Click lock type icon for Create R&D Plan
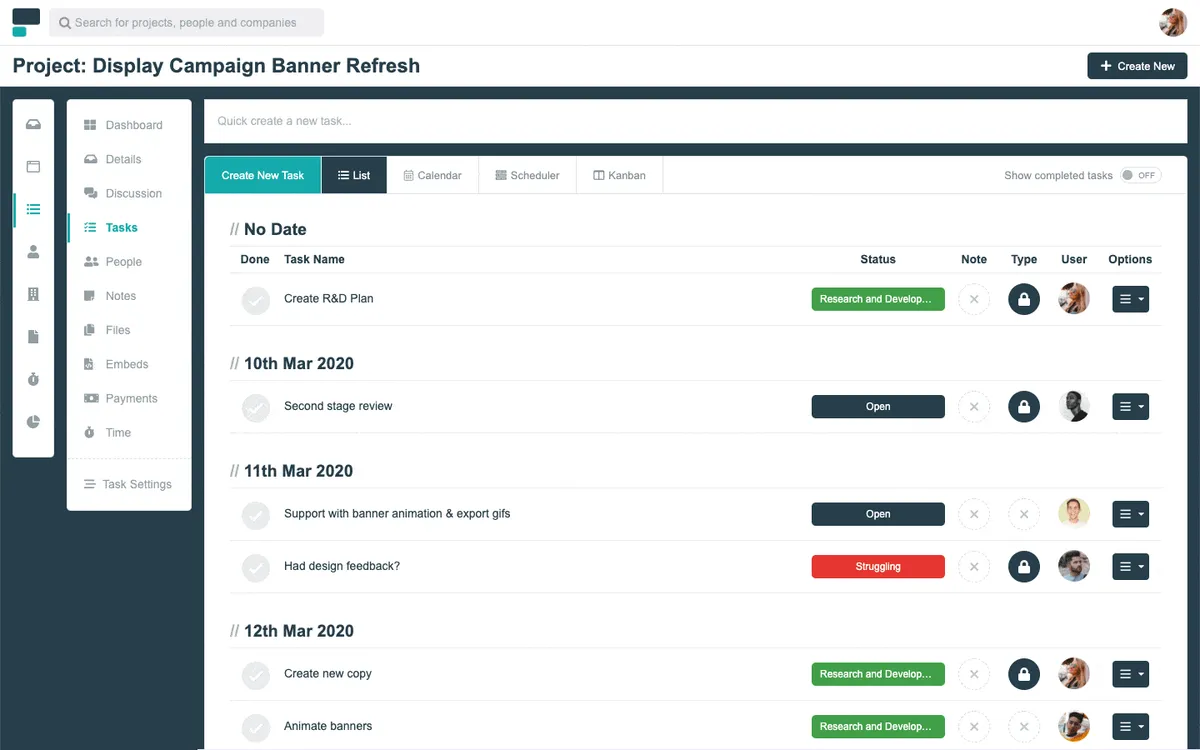 point(1024,299)
